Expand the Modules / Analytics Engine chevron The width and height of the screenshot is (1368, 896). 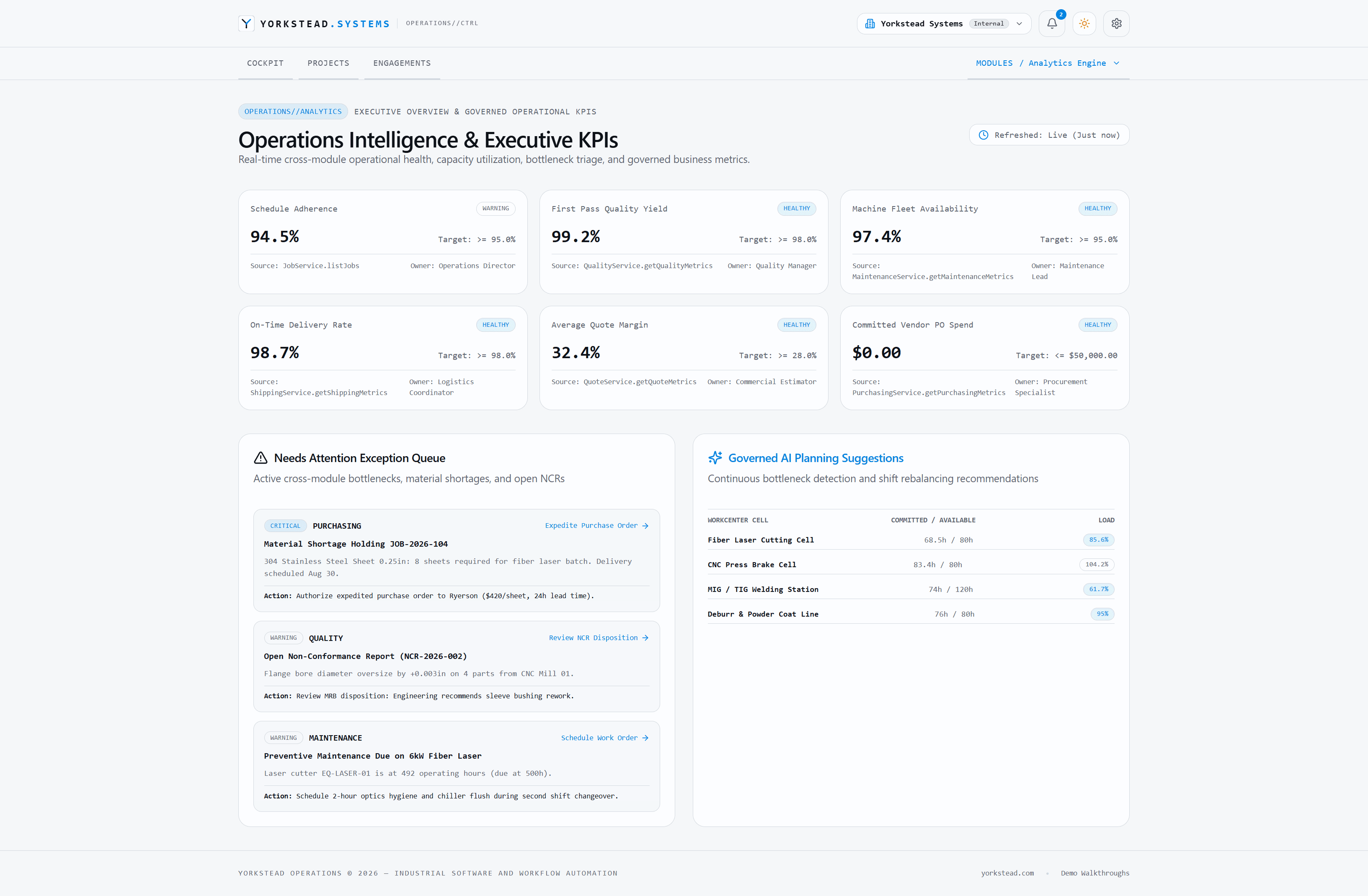click(x=1116, y=63)
